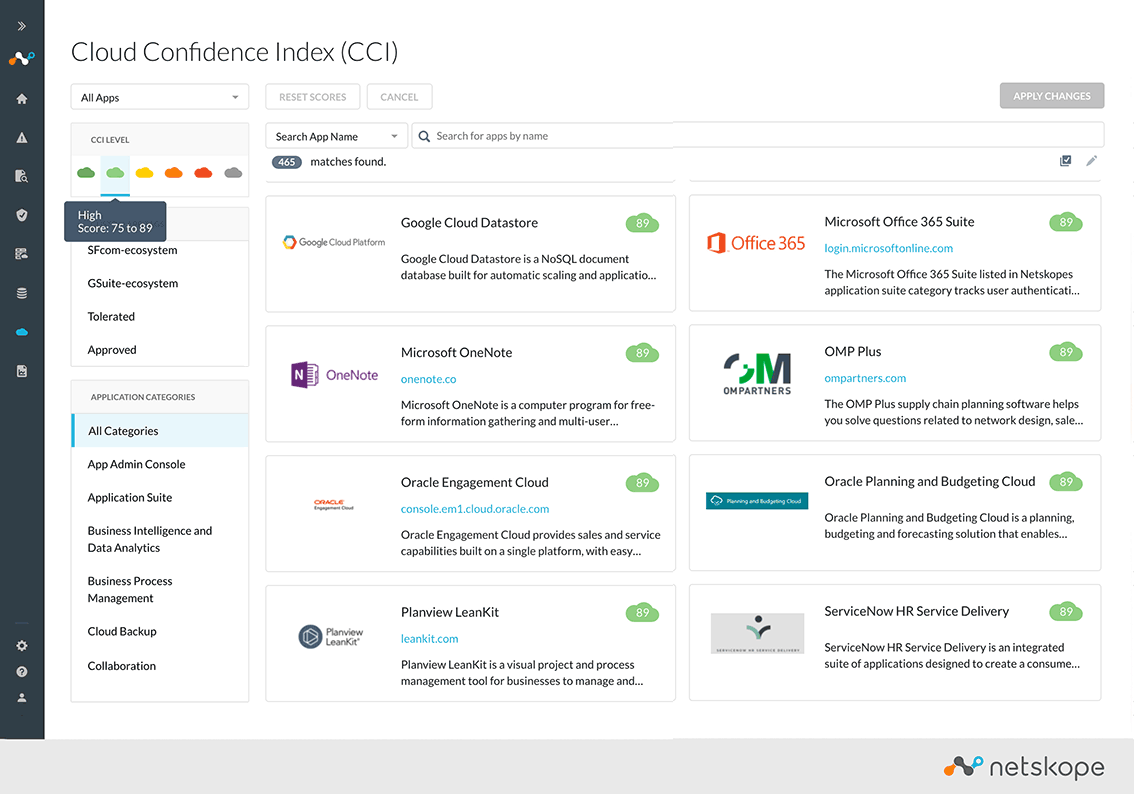Open the Search App Name dropdown

336,136
